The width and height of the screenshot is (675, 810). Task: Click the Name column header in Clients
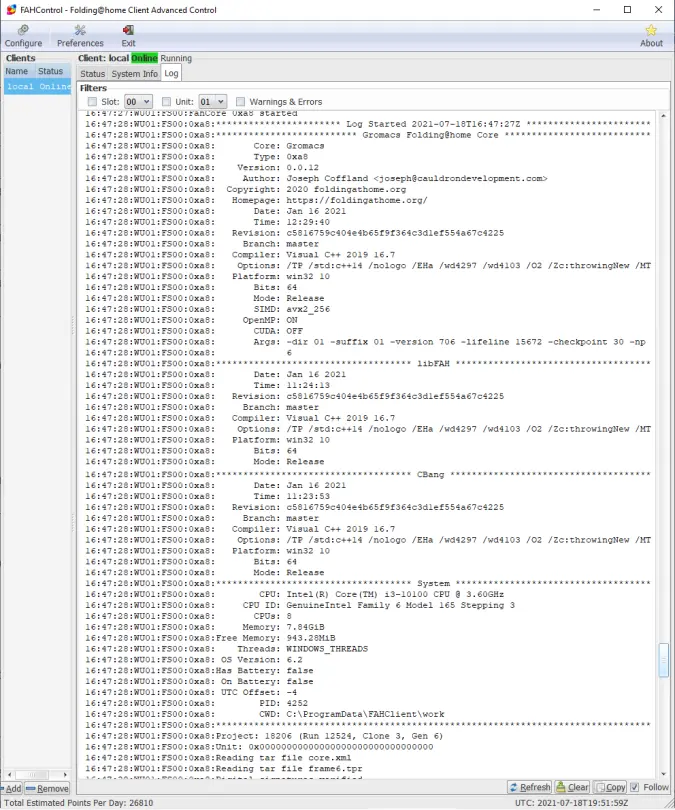17,71
